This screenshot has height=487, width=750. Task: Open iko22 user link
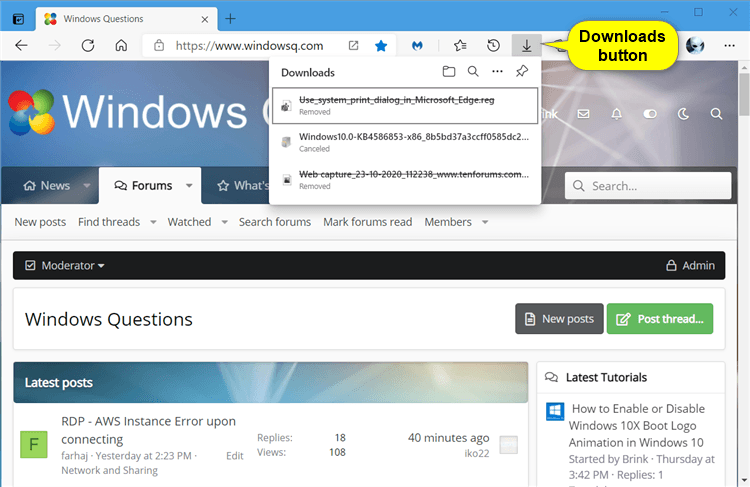pyautogui.click(x=477, y=454)
